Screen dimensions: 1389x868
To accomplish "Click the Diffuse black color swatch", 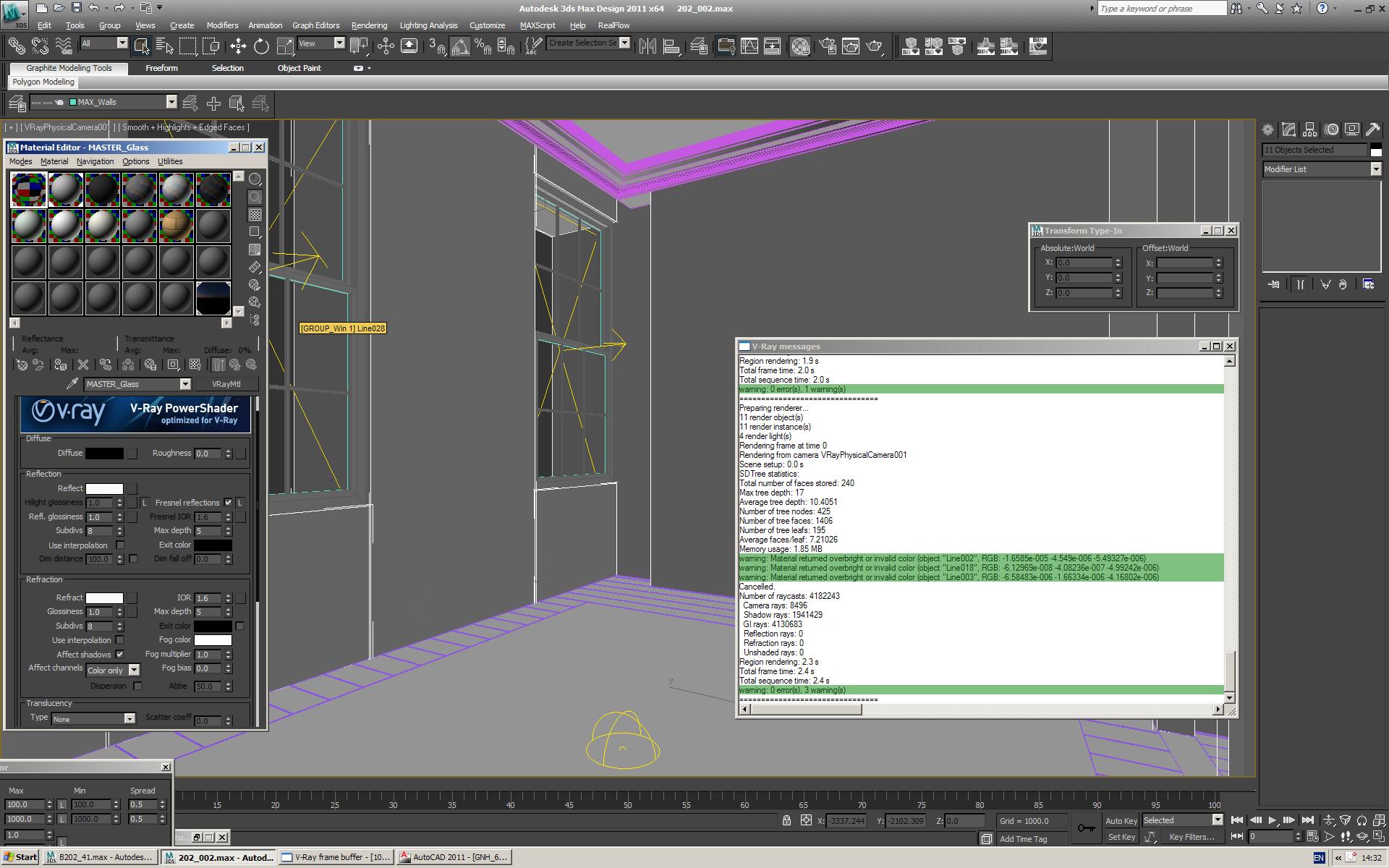I will pos(104,454).
